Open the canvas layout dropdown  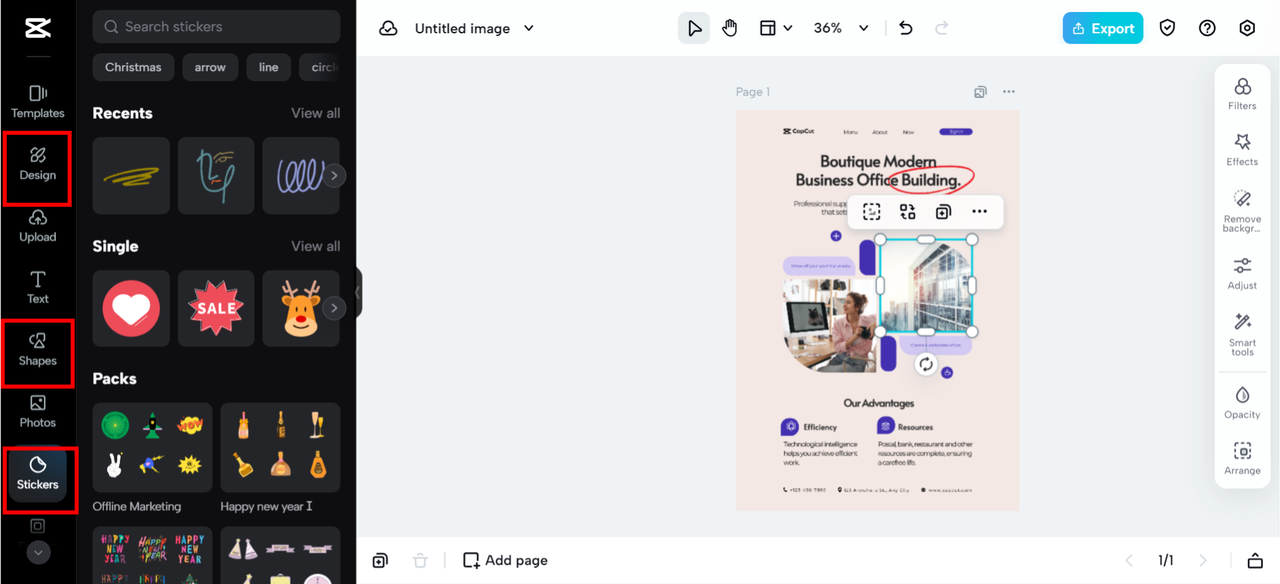776,28
